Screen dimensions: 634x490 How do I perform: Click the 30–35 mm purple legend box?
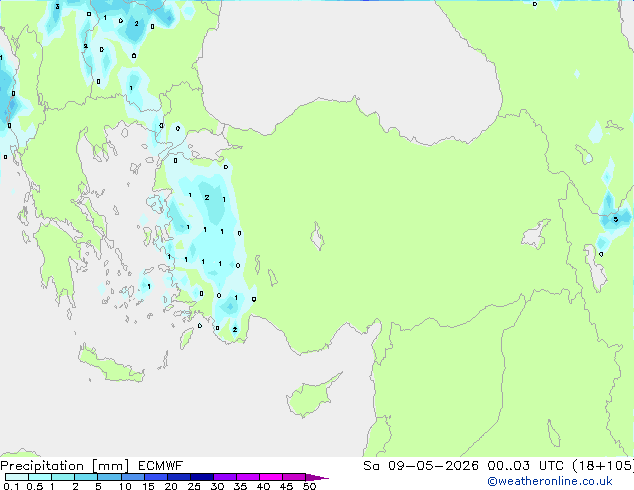pyautogui.click(x=224, y=477)
